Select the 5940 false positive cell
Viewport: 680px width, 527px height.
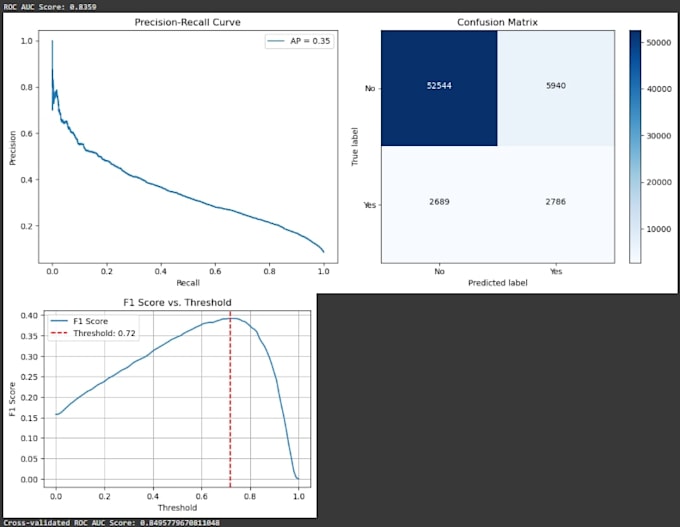coord(556,88)
